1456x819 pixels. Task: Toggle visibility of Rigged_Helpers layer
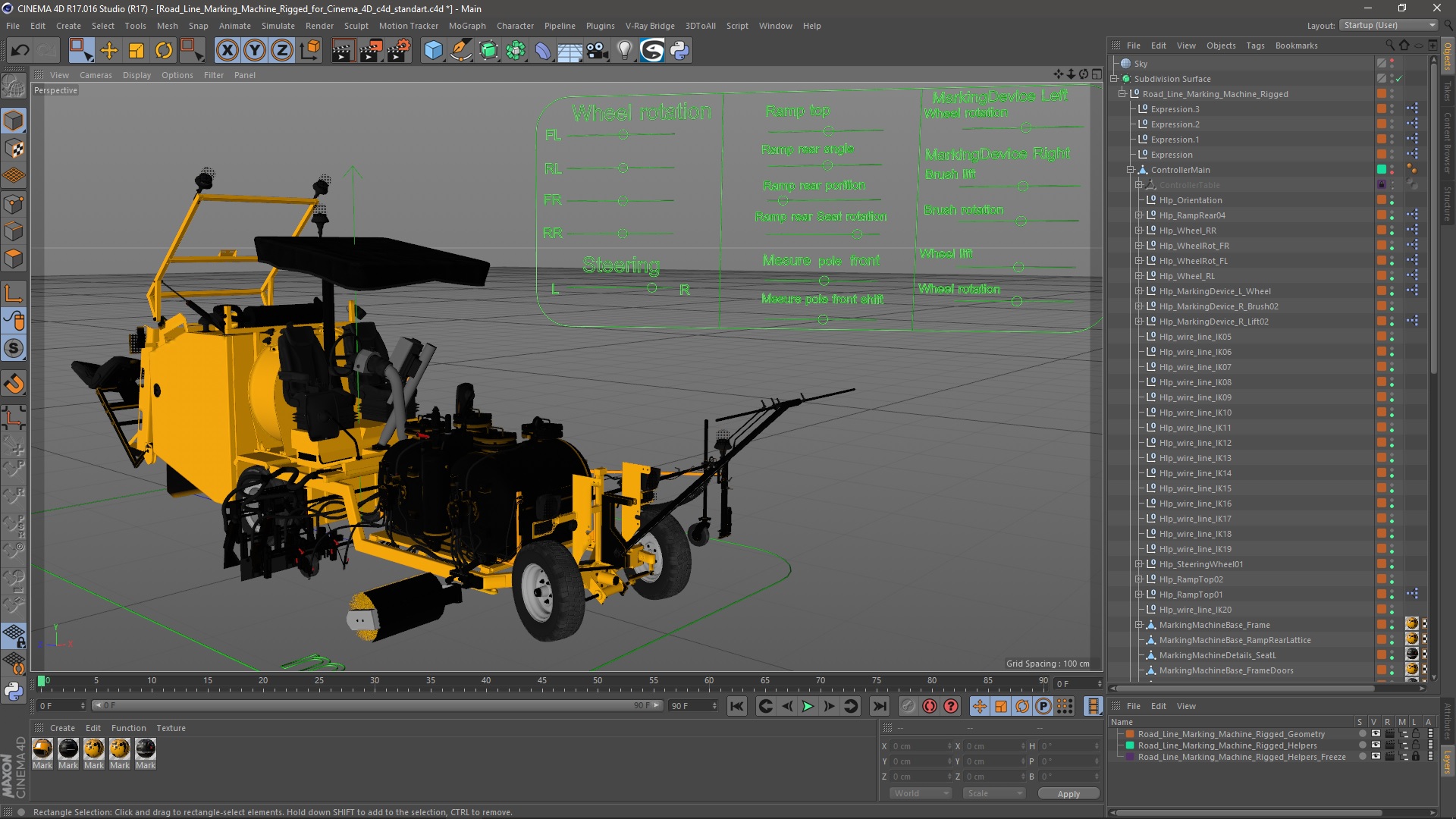[1376, 745]
